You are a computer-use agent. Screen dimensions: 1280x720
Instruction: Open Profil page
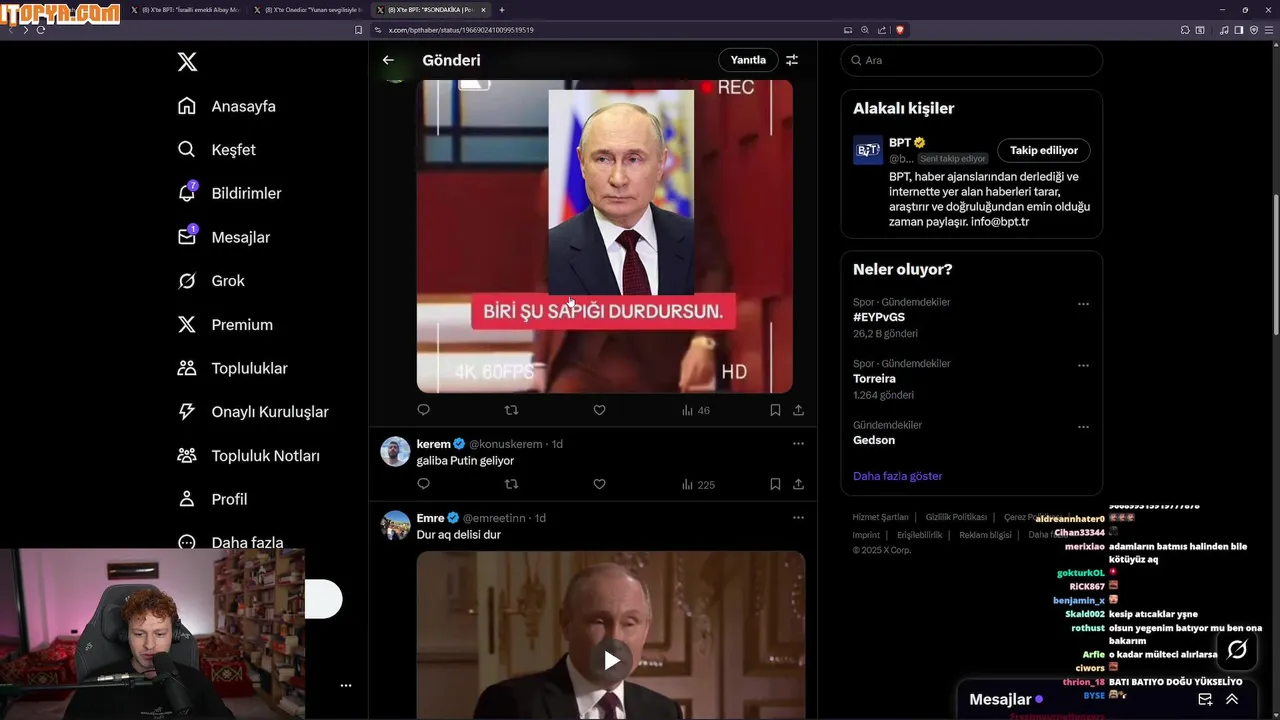tap(212, 499)
